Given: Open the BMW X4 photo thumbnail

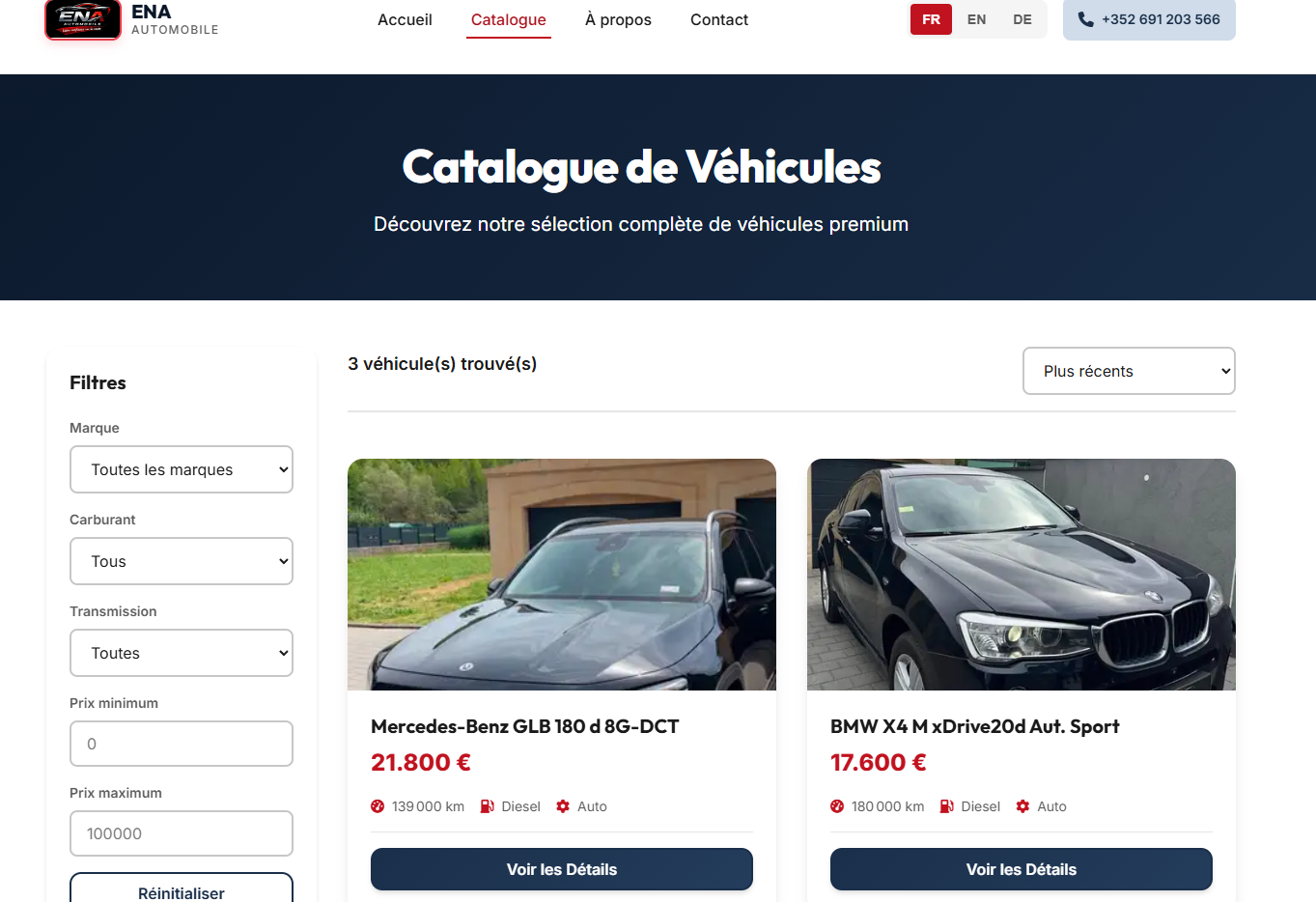Looking at the screenshot, I should 1022,575.
